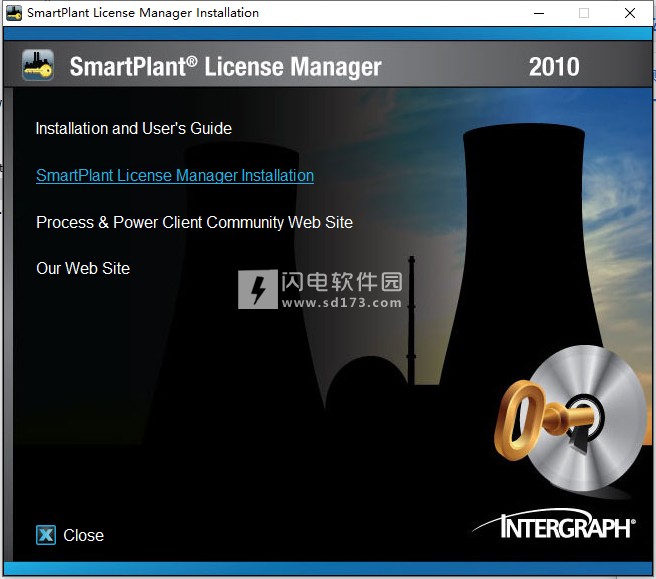Click the title bar application icon
Viewport: 656px width, 579px height.
(14, 13)
